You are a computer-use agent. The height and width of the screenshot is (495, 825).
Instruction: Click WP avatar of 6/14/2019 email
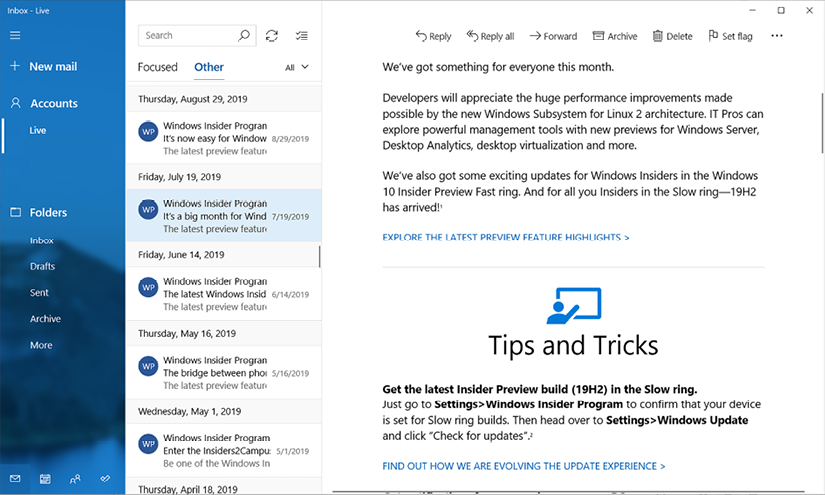tap(148, 287)
